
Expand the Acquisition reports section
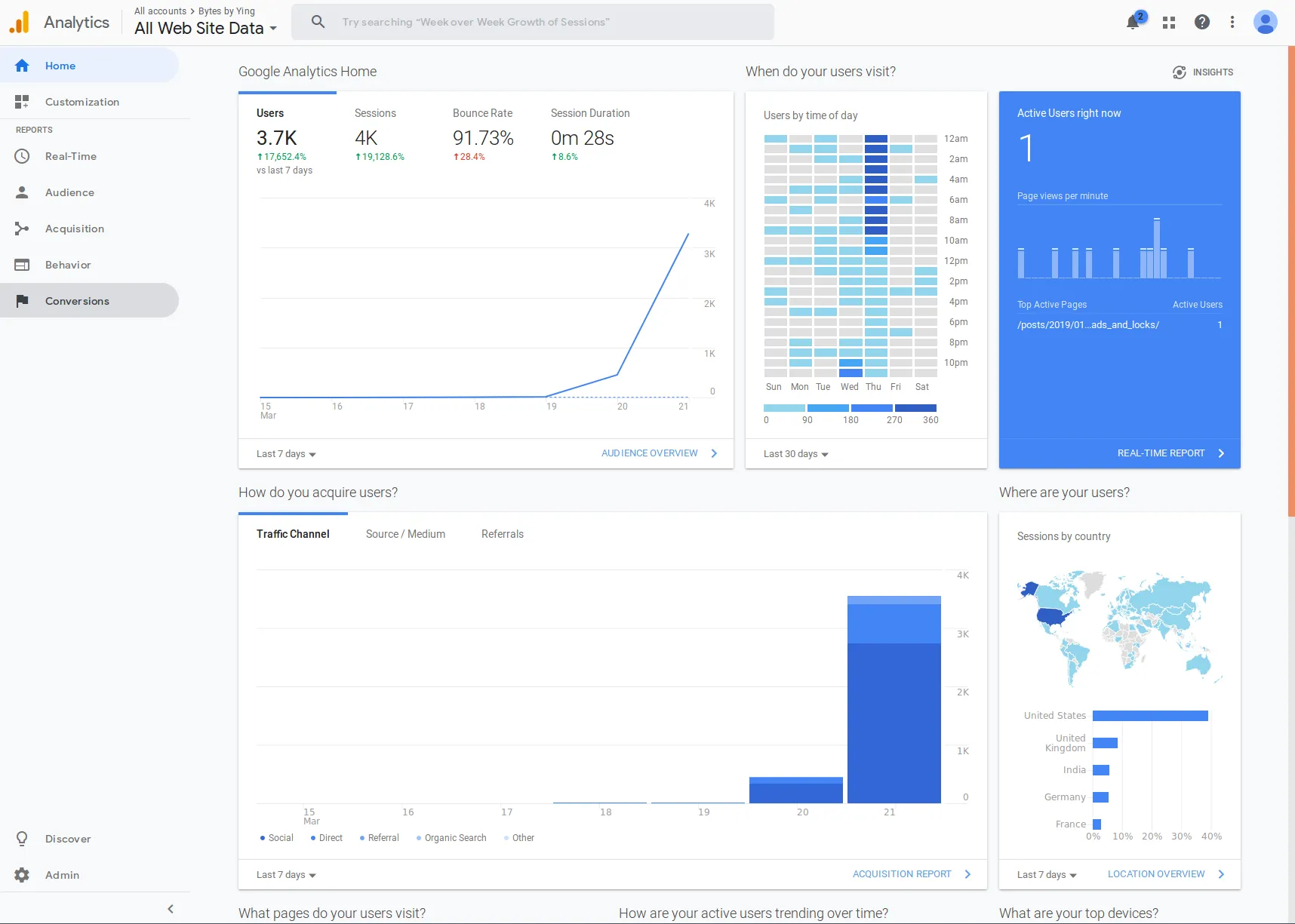[x=89, y=229]
